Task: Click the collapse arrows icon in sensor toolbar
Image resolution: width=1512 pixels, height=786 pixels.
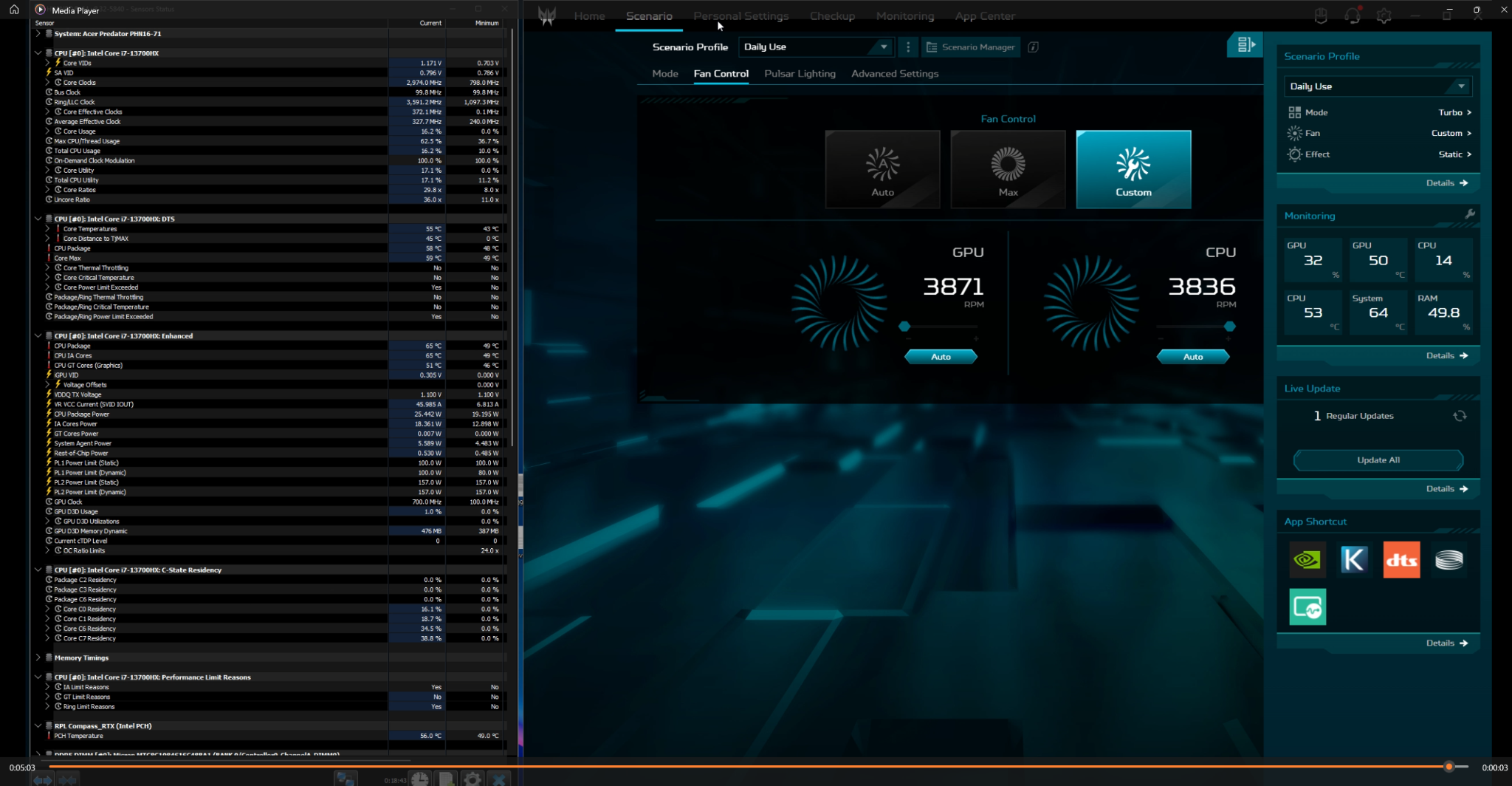Action: [x=68, y=779]
